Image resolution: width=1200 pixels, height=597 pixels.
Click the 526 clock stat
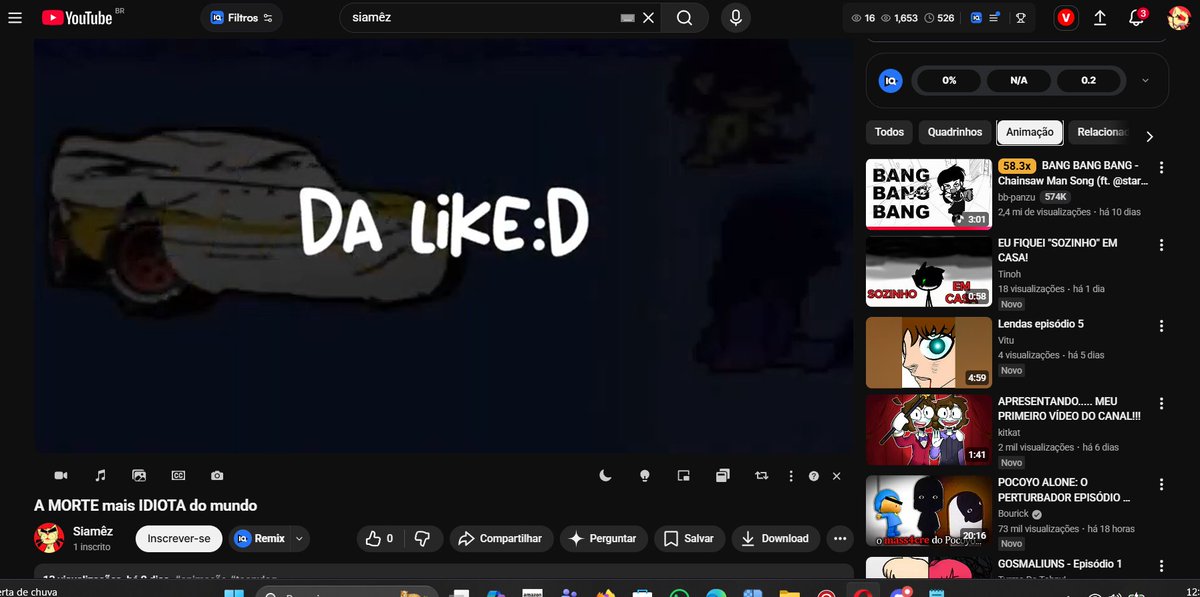(x=939, y=18)
